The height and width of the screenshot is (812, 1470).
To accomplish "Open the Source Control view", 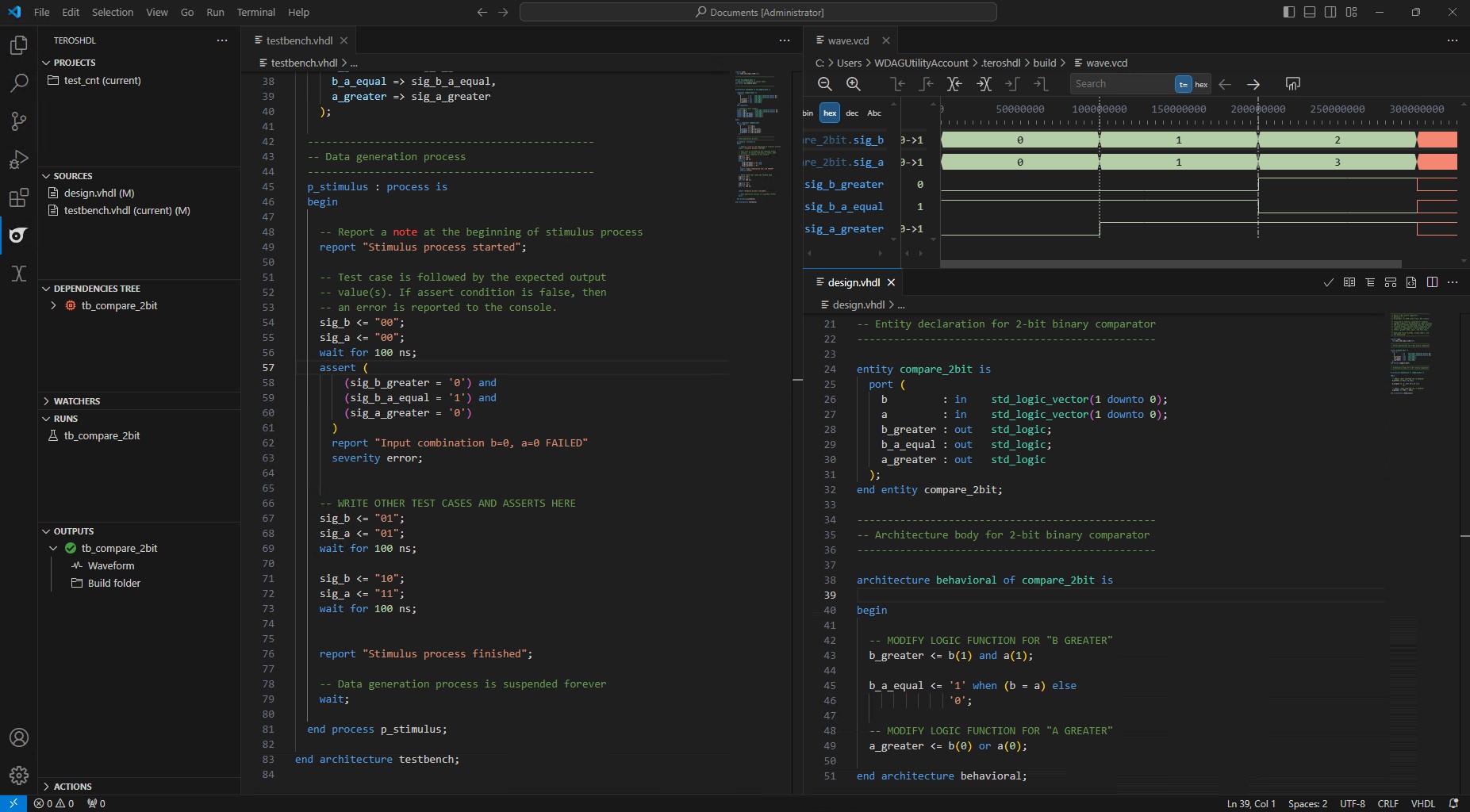I will pos(18,121).
